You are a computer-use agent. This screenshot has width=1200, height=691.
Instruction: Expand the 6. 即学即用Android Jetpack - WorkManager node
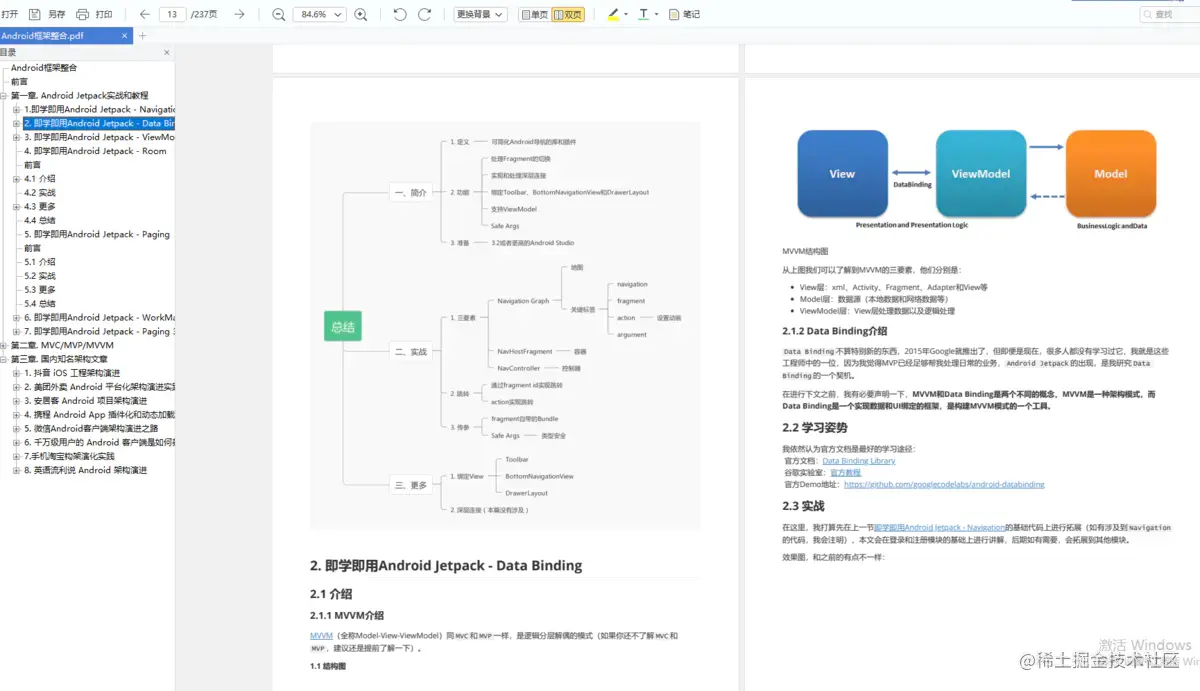[16, 317]
